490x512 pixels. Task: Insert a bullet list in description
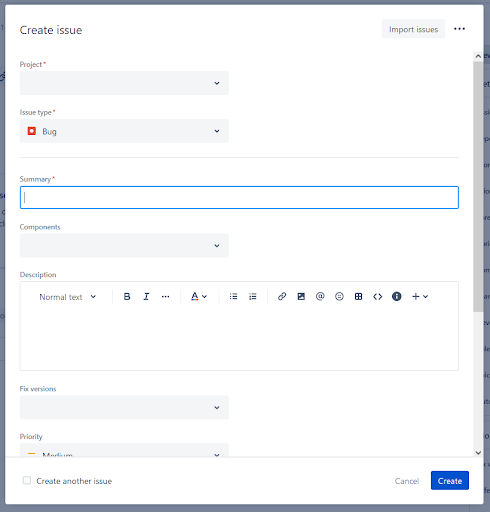[x=233, y=296]
